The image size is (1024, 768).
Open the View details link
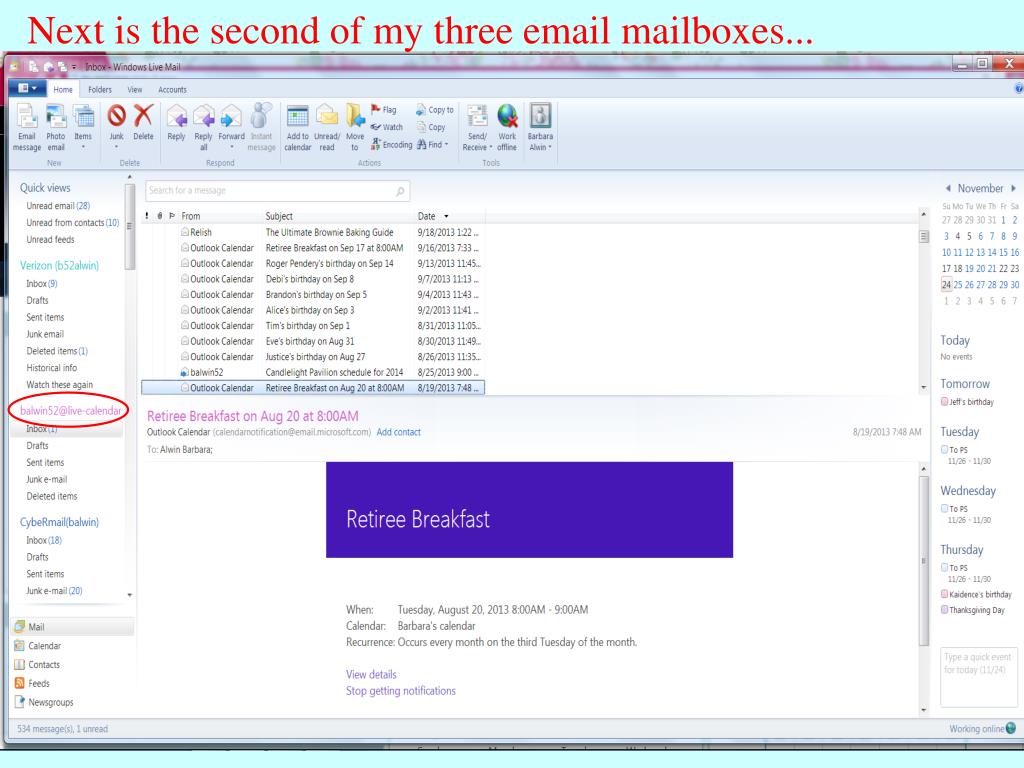point(371,675)
